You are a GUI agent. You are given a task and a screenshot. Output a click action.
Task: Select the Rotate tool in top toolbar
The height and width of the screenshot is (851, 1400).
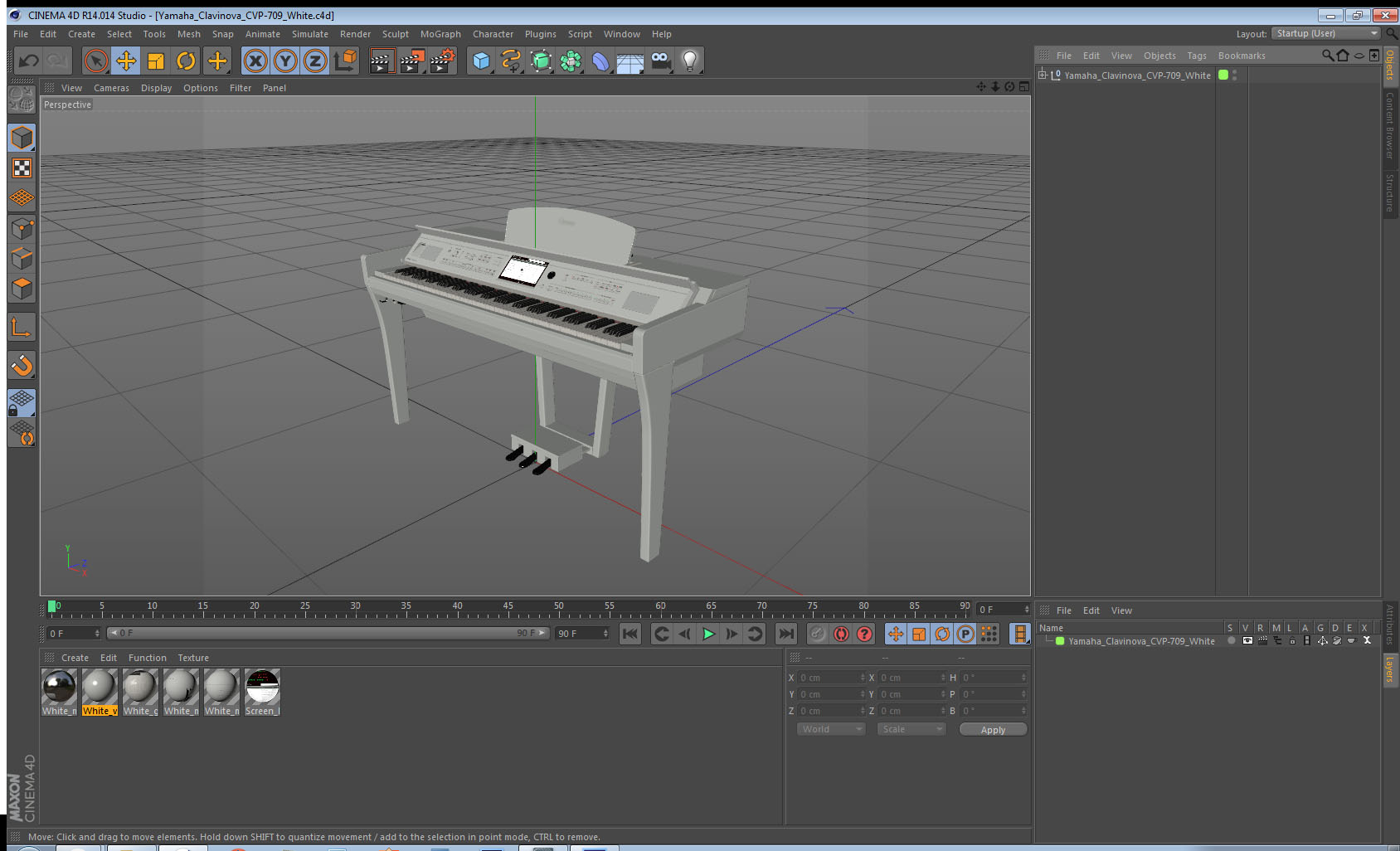pos(186,61)
